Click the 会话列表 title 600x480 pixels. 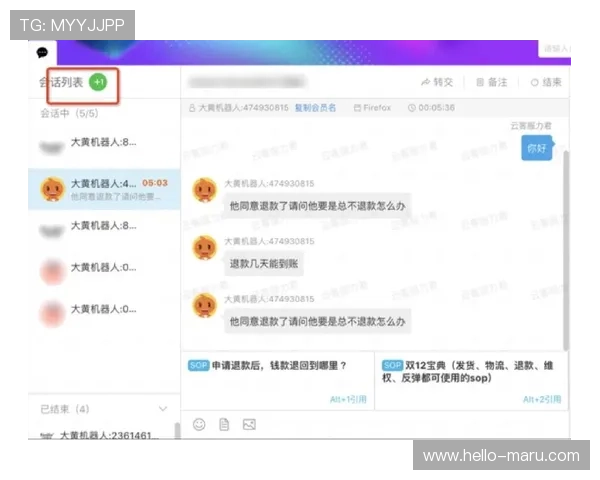pos(61,82)
